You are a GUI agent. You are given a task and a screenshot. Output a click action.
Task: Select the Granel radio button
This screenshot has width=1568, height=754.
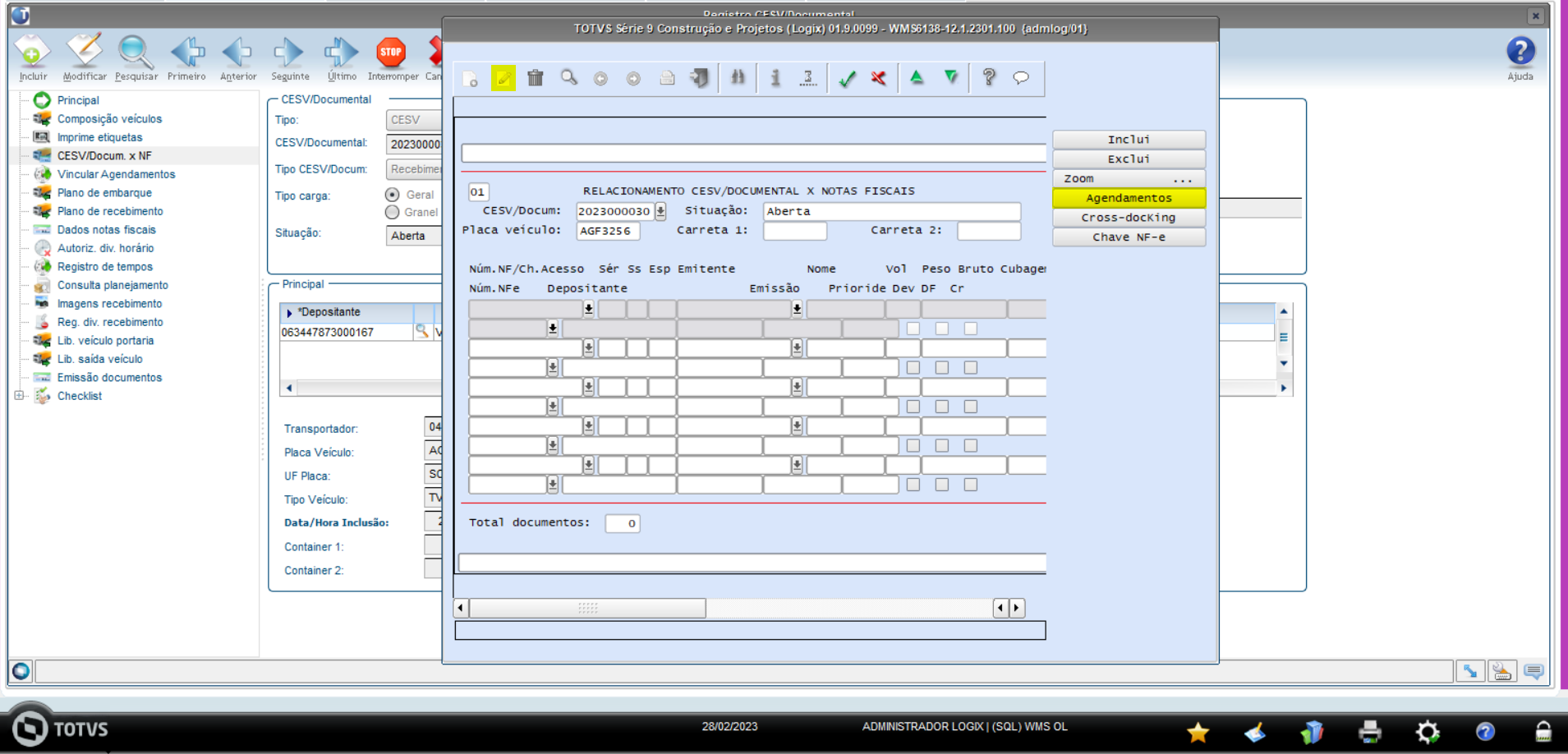pyautogui.click(x=392, y=212)
